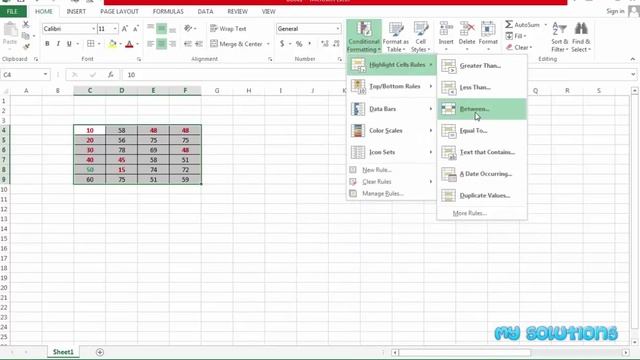Click Merge & Center
Screen dimensions: 640x360
(x=236, y=44)
